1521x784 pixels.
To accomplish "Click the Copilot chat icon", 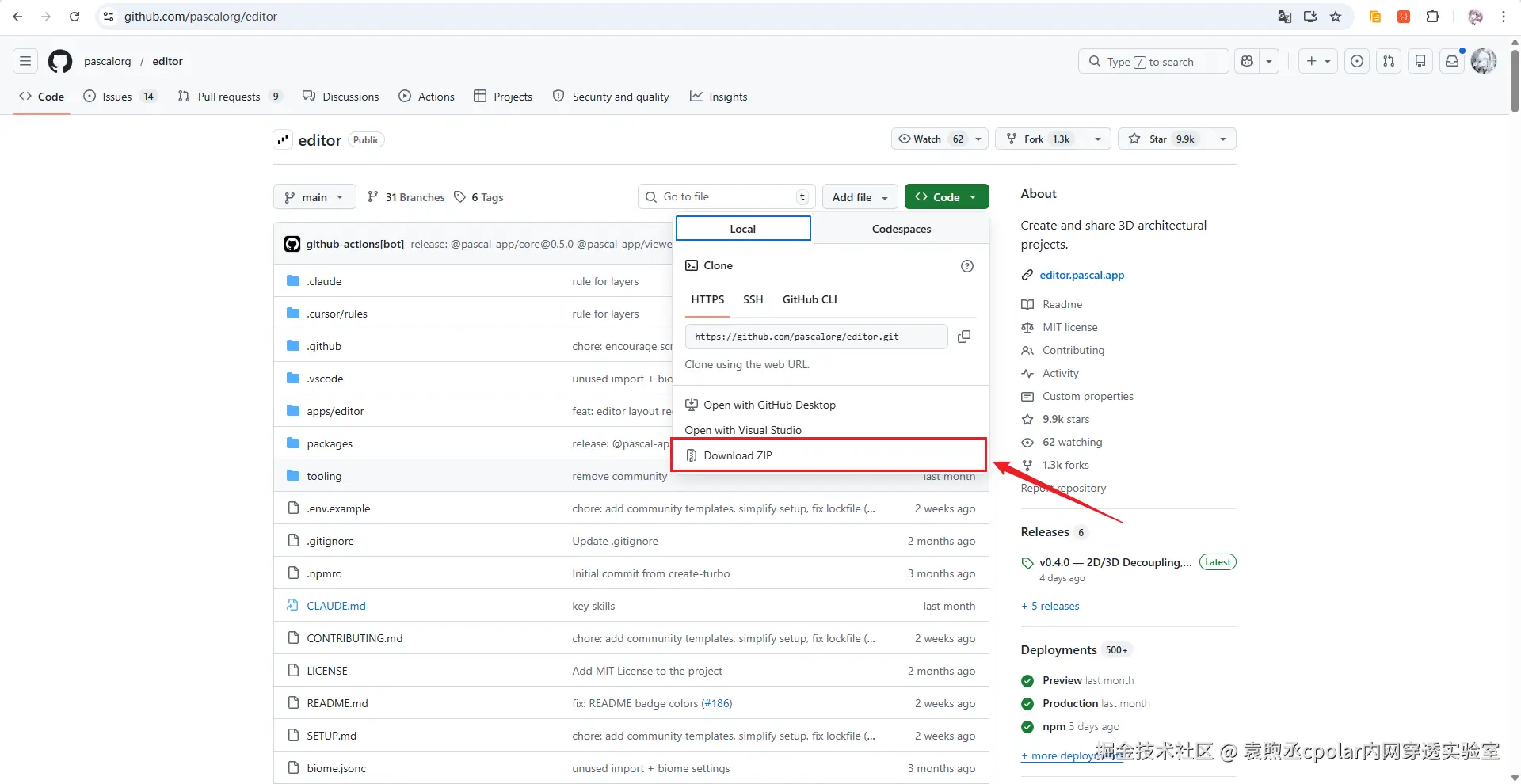I will pyautogui.click(x=1247, y=61).
